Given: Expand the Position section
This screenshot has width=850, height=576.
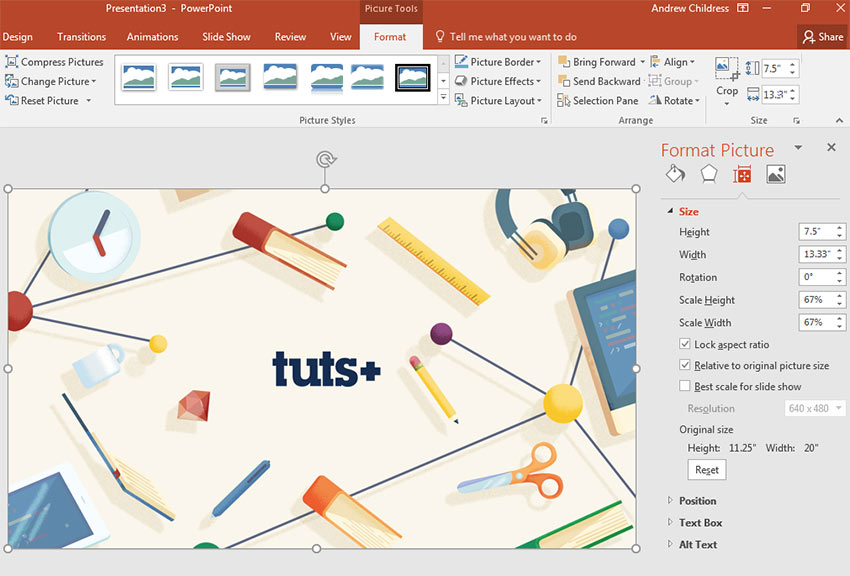Looking at the screenshot, I should pyautogui.click(x=700, y=500).
